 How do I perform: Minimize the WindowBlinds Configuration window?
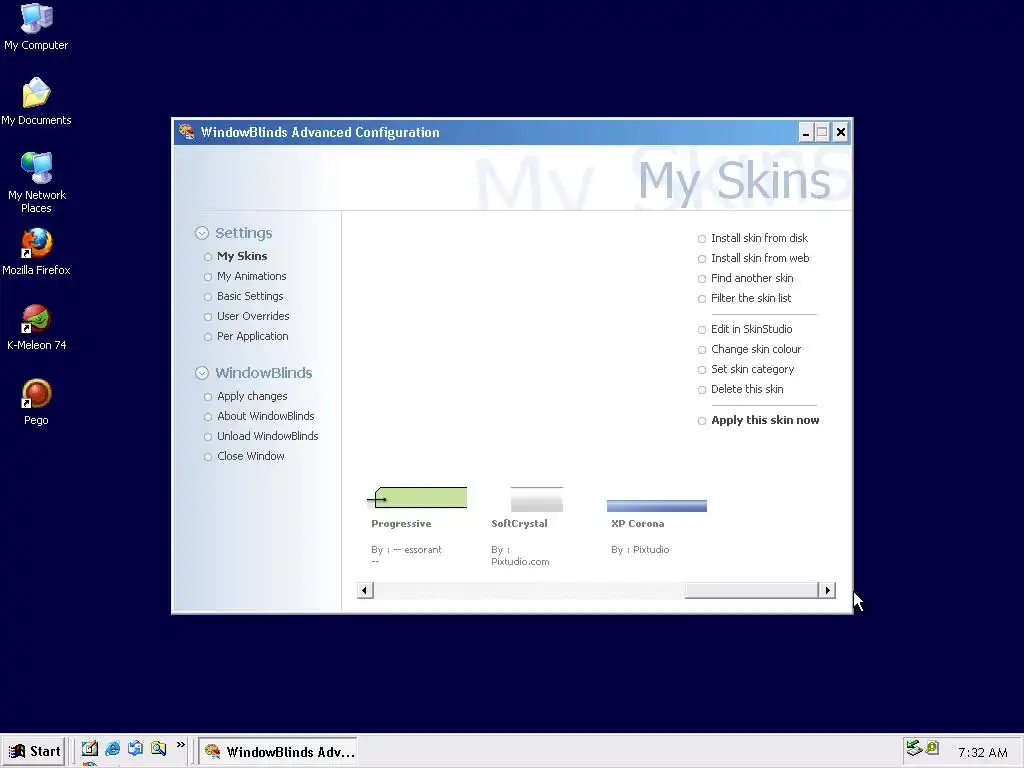(806, 133)
